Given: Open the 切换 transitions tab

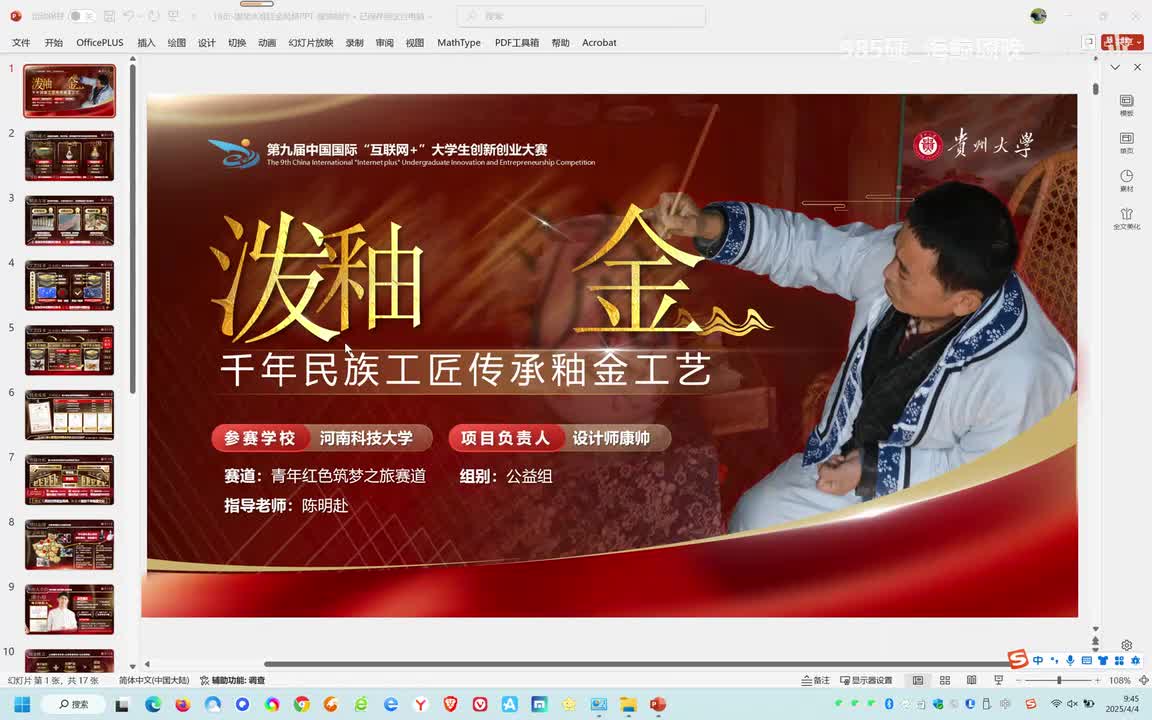Looking at the screenshot, I should click(x=237, y=43).
